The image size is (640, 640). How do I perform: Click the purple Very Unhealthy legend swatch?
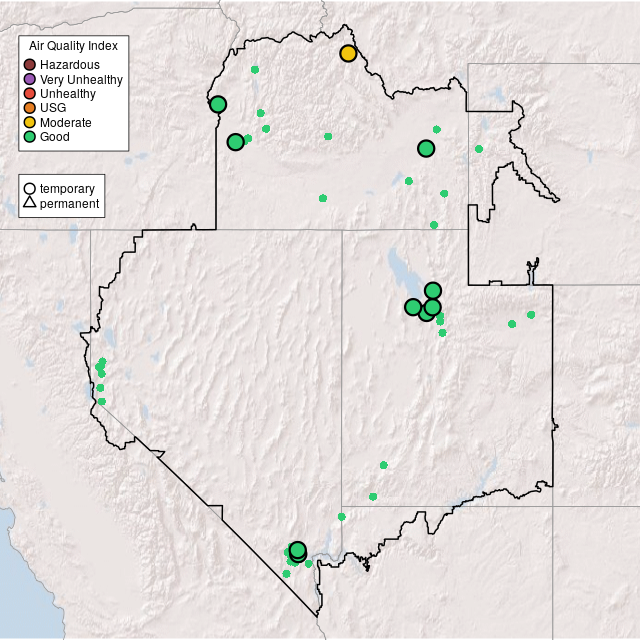30,79
